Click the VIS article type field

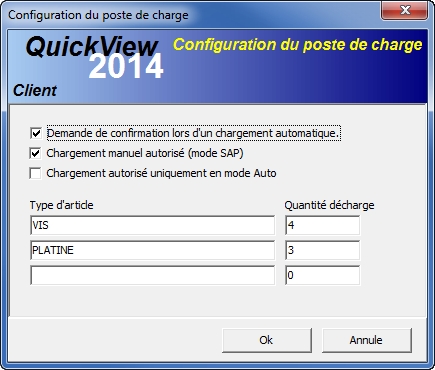152,225
